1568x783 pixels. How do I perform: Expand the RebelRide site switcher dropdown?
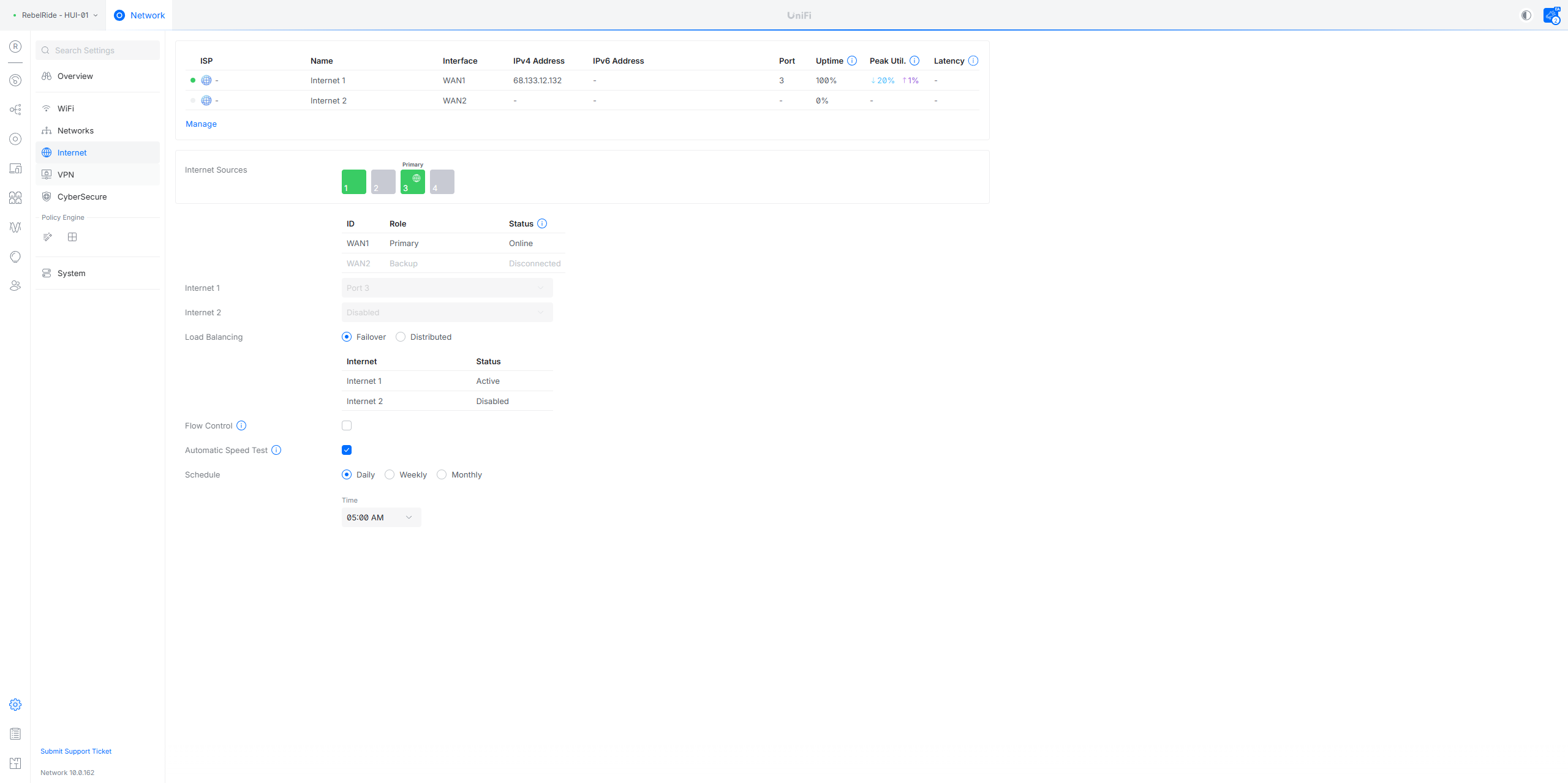[55, 15]
